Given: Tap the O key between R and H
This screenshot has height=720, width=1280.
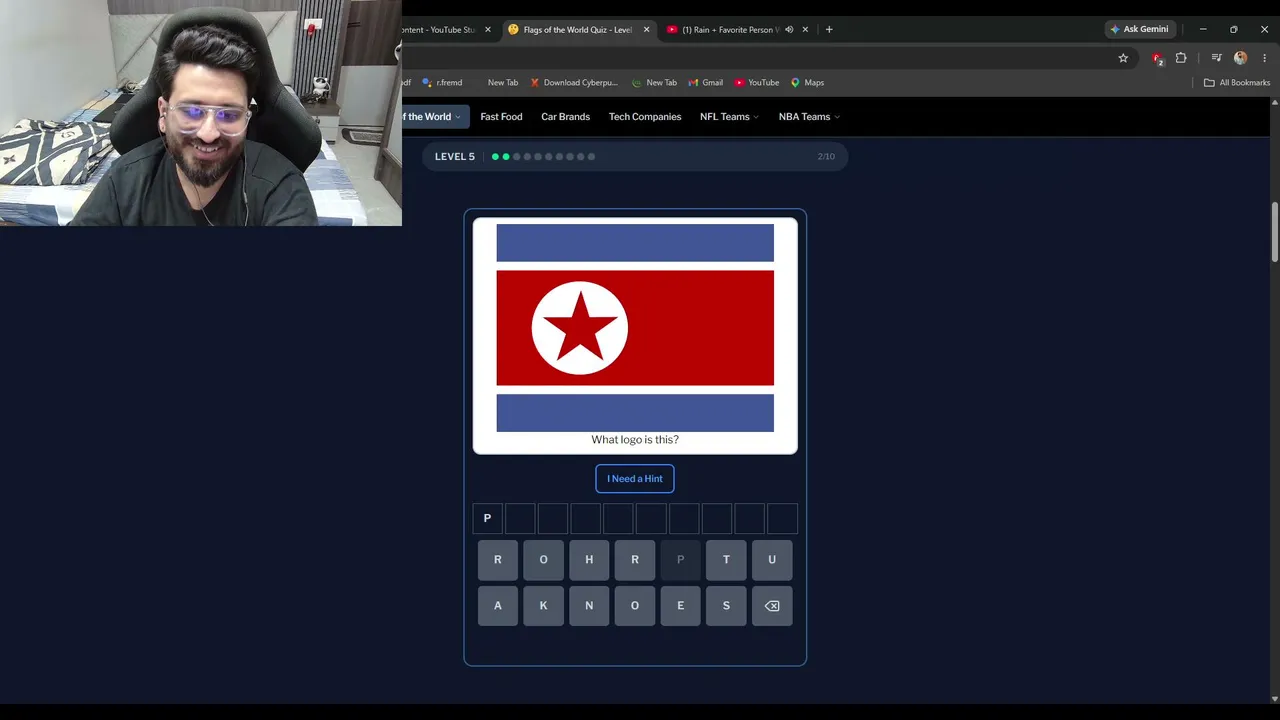Looking at the screenshot, I should (x=543, y=560).
